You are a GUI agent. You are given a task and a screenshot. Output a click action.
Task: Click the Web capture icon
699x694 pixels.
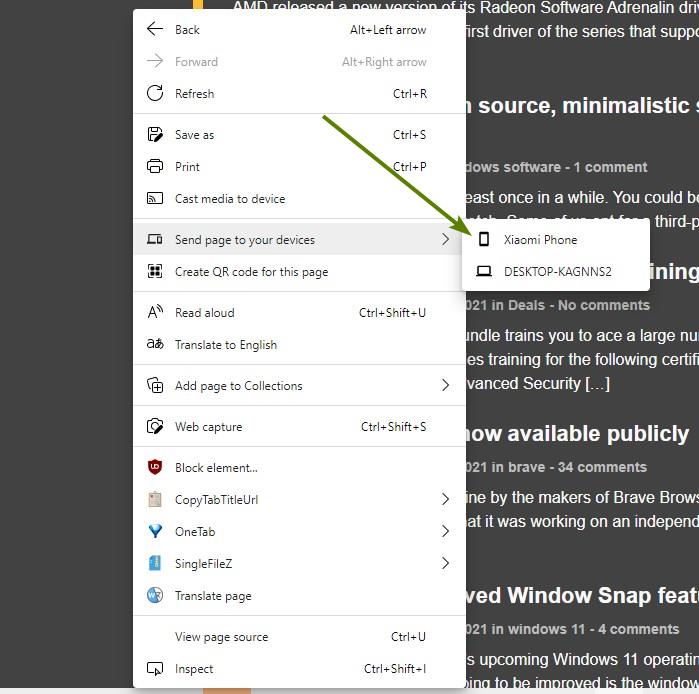pyautogui.click(x=155, y=426)
